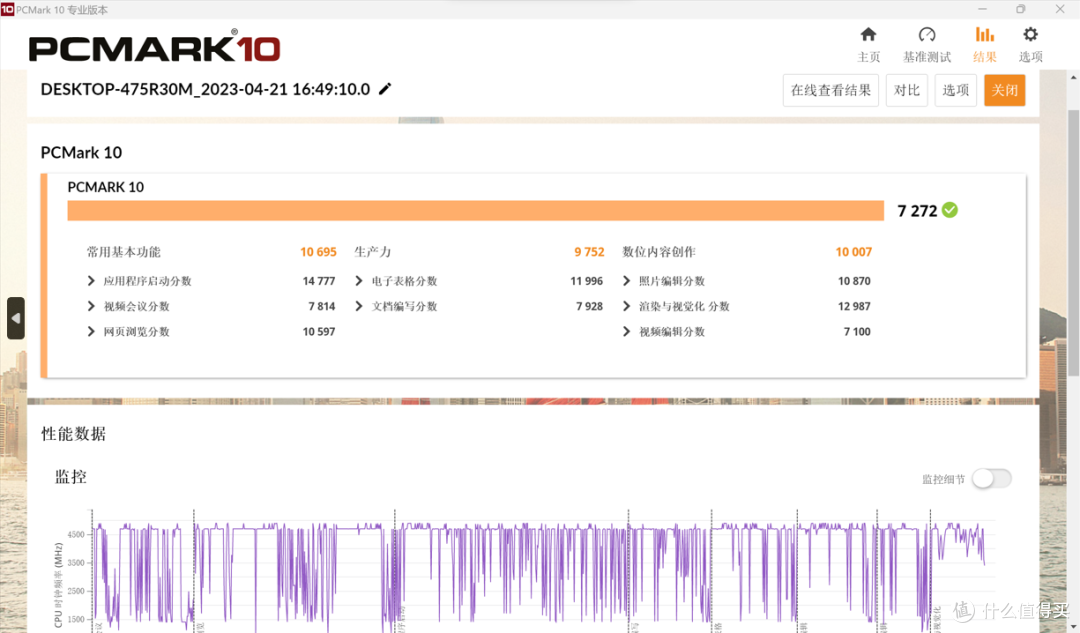Click the 常用基本功能 score 10 695
The width and height of the screenshot is (1080, 633).
tap(318, 252)
